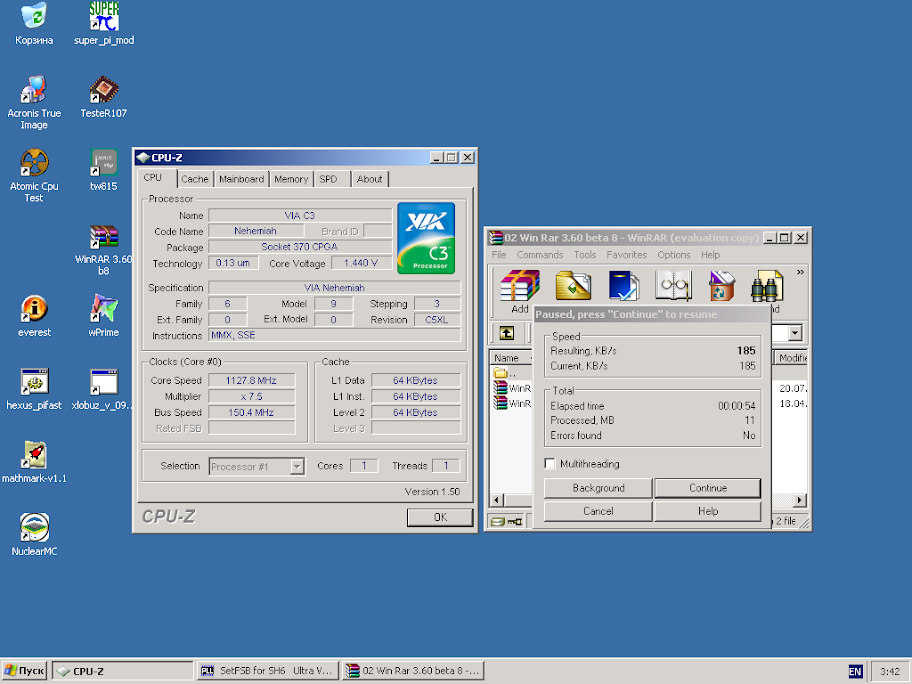This screenshot has width=912, height=684.
Task: Select the tw815 desktop icon
Action: (x=104, y=169)
